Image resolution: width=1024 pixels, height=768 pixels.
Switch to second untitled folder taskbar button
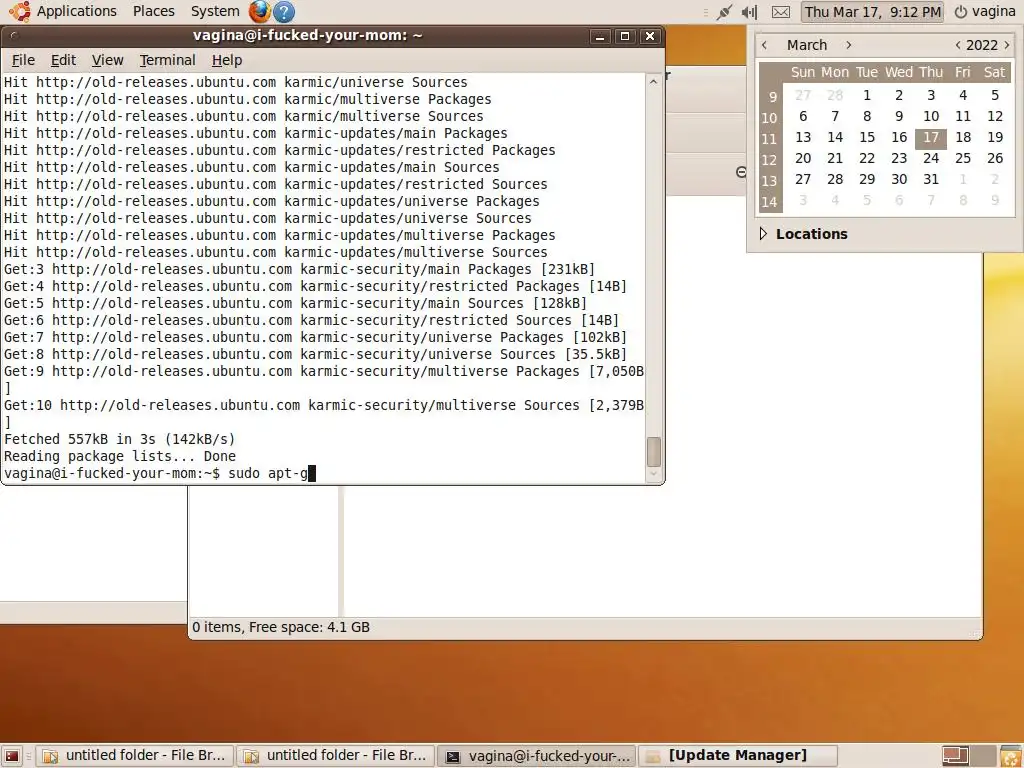click(335, 756)
